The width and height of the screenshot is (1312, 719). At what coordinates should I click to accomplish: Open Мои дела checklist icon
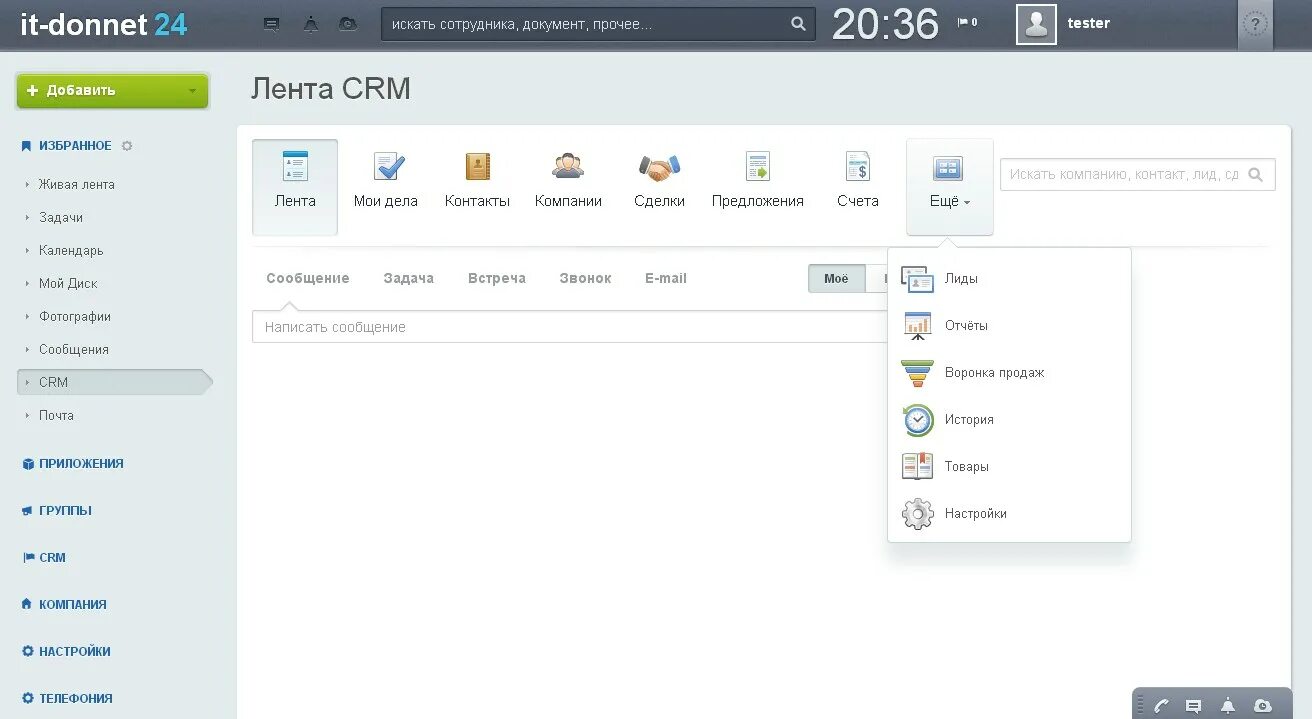click(388, 166)
